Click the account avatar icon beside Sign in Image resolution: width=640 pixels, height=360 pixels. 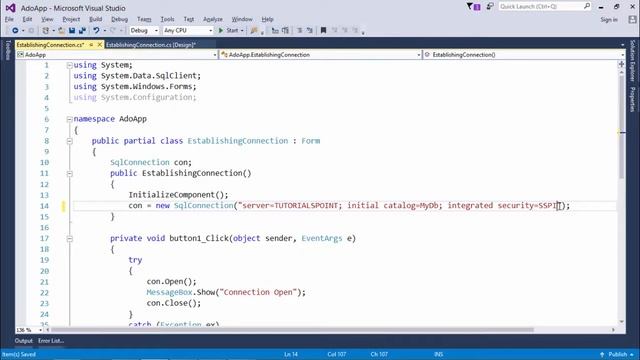point(632,20)
